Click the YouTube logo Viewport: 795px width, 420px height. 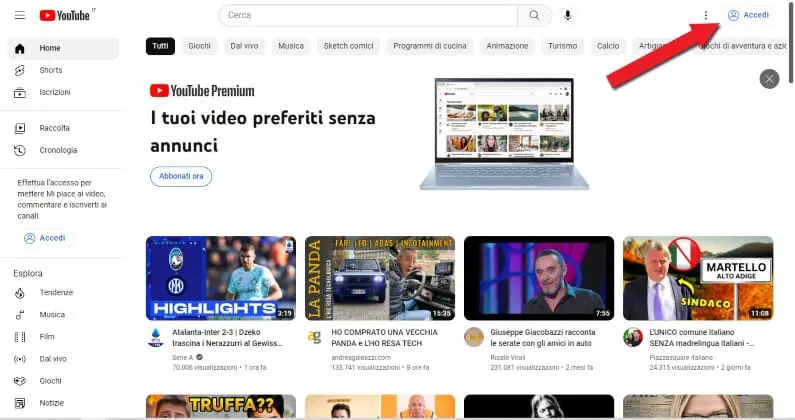(65, 15)
